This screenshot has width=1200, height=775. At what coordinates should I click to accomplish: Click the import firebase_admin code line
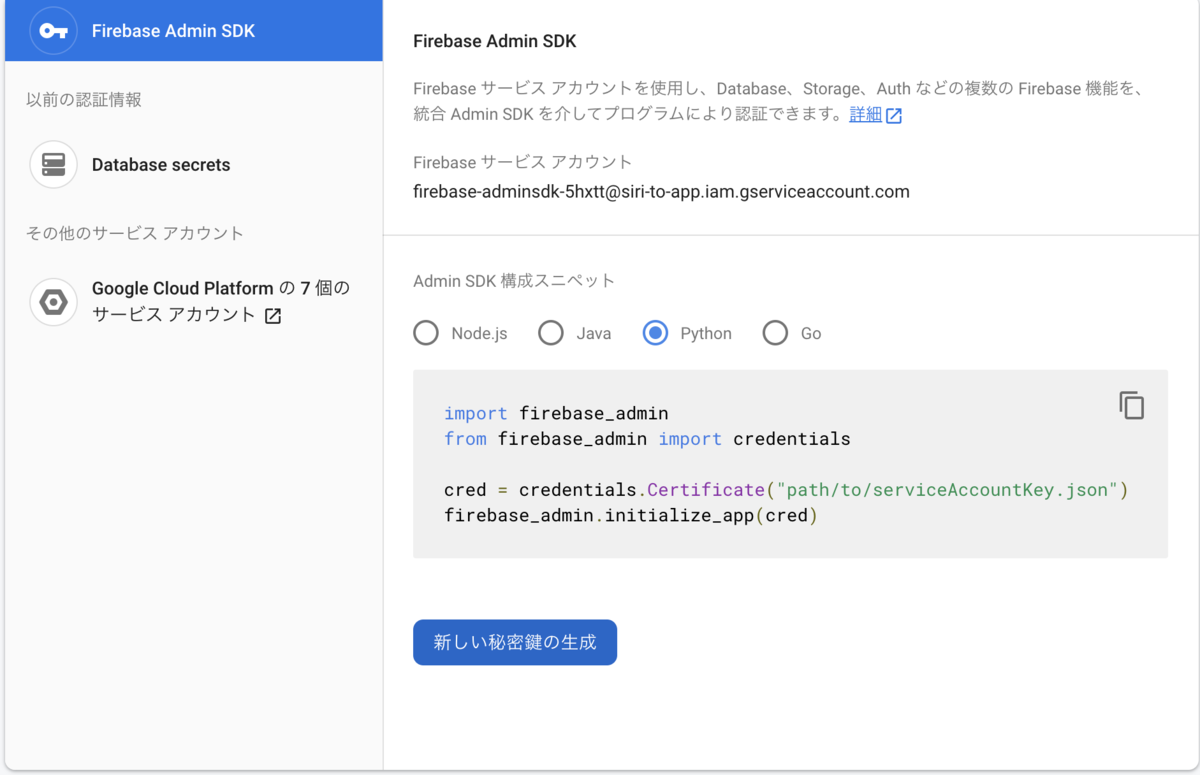556,413
